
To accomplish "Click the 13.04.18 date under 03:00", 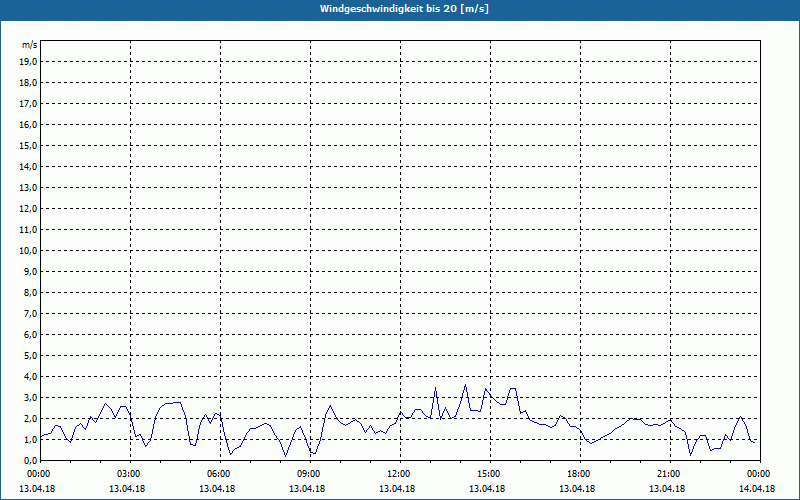I will pos(127,488).
